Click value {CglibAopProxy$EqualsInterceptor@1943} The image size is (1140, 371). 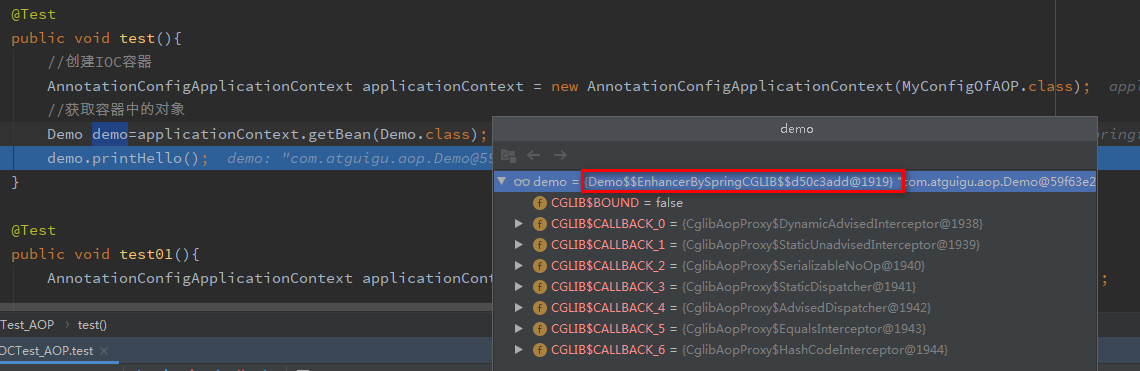click(804, 329)
